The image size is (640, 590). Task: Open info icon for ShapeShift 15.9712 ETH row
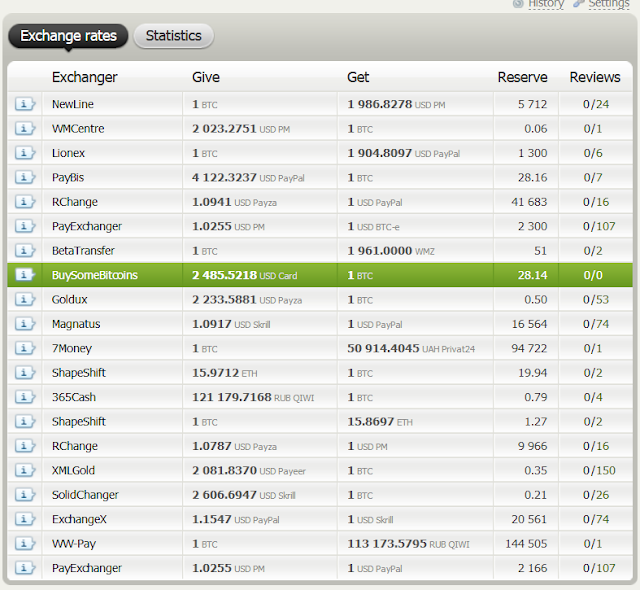(x=25, y=373)
